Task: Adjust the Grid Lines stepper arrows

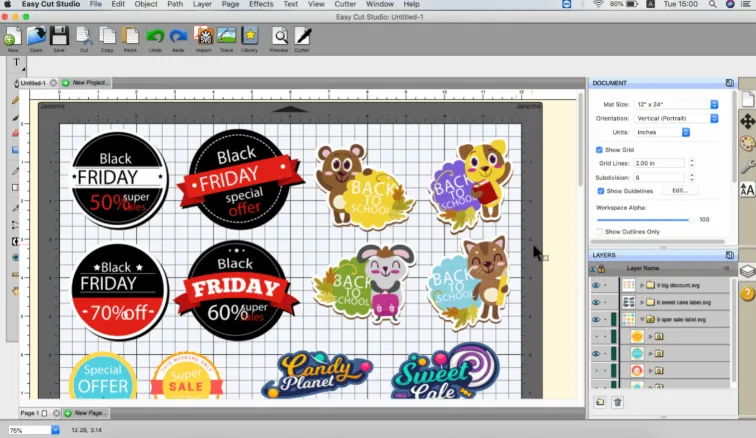Action: click(x=692, y=163)
